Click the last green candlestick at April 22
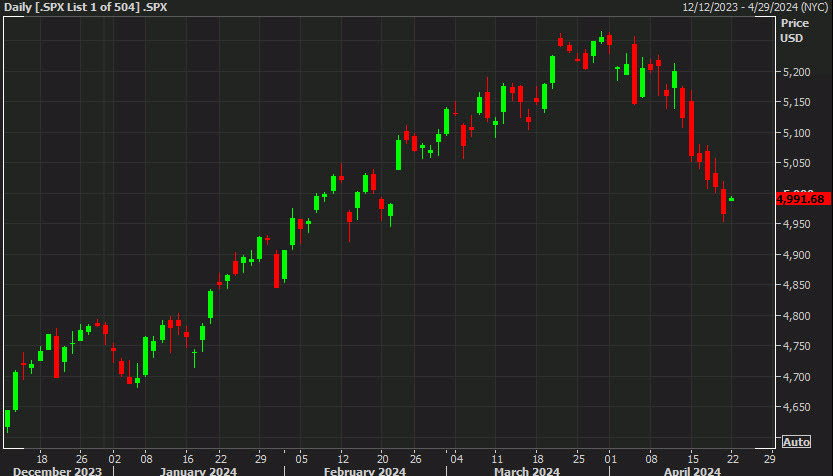 [732, 199]
